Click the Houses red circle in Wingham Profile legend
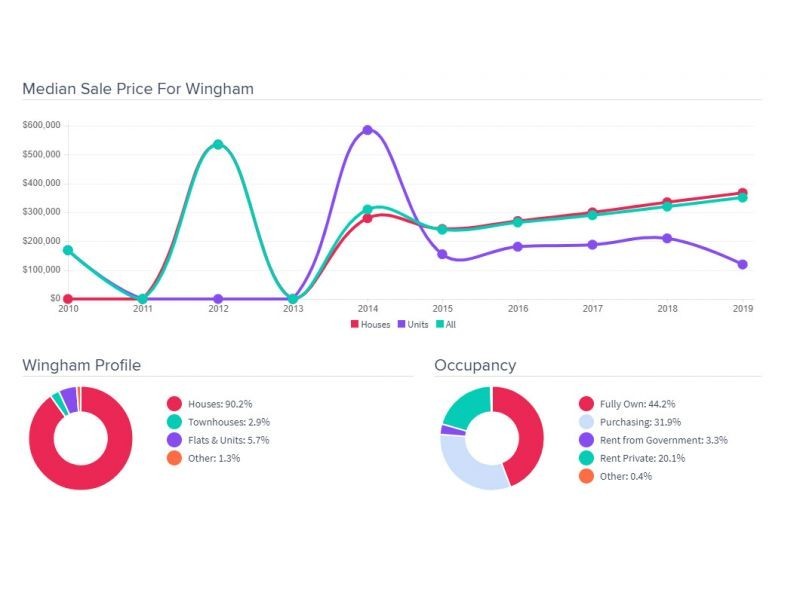The height and width of the screenshot is (600, 800). pos(174,404)
